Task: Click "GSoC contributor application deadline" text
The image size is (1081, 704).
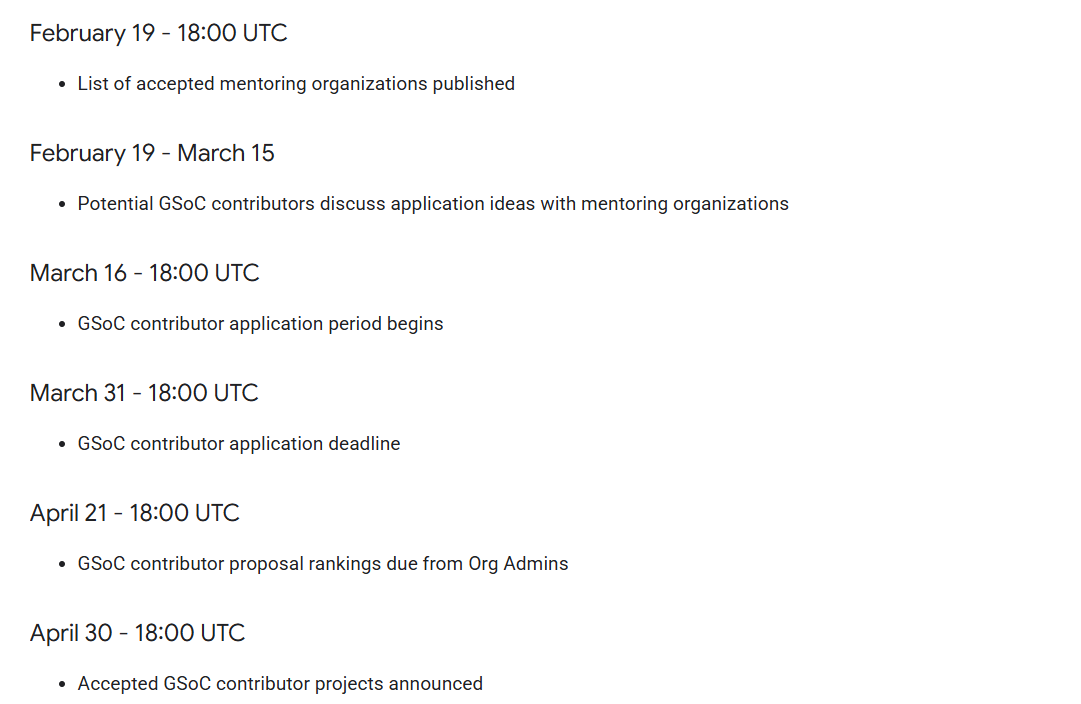Action: [239, 444]
